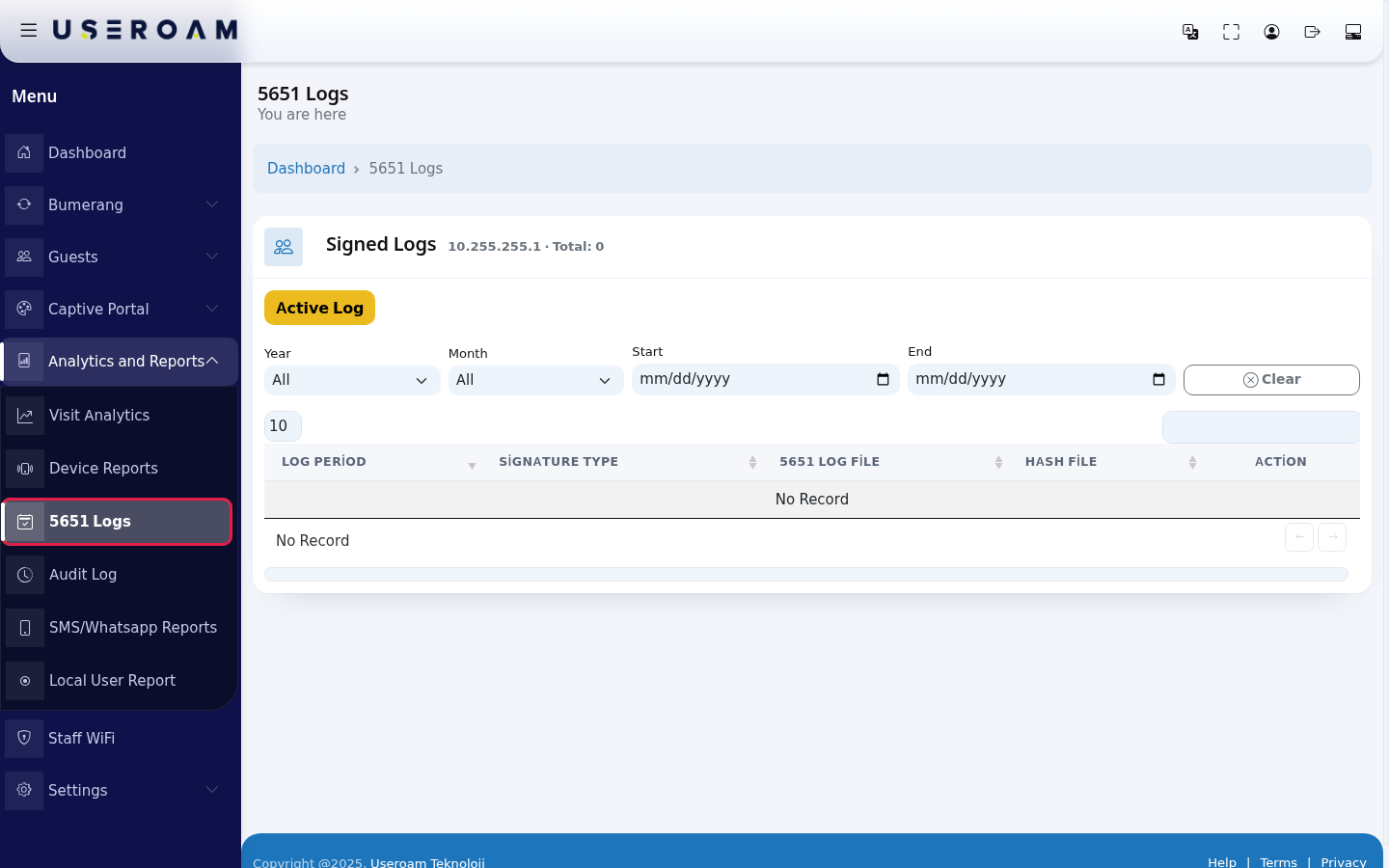Click the Active Log button
This screenshot has width=1389, height=868.
tap(319, 308)
